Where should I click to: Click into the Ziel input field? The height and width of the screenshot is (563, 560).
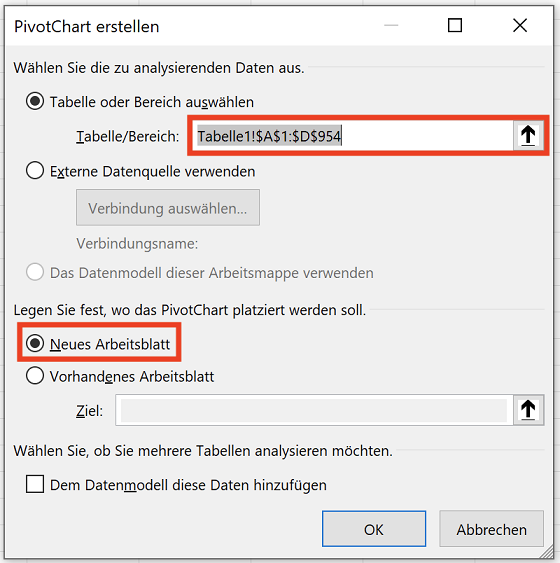(x=314, y=410)
